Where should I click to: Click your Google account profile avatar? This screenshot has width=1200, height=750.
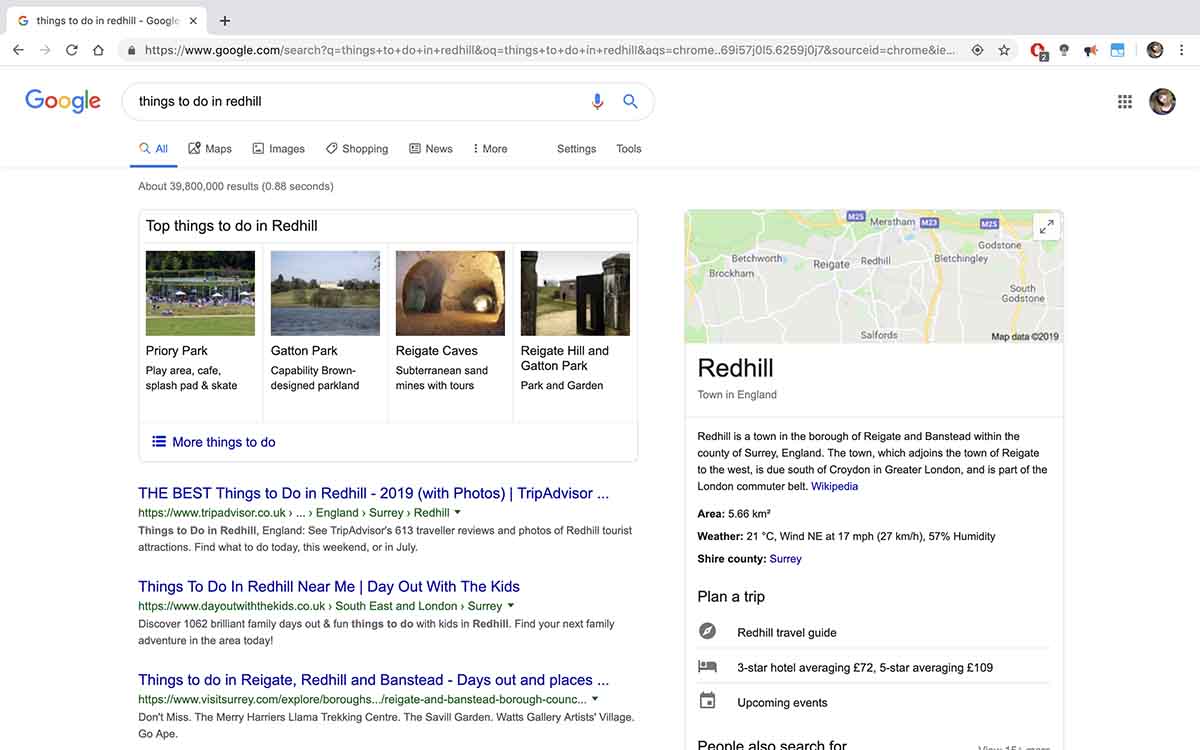click(x=1162, y=101)
